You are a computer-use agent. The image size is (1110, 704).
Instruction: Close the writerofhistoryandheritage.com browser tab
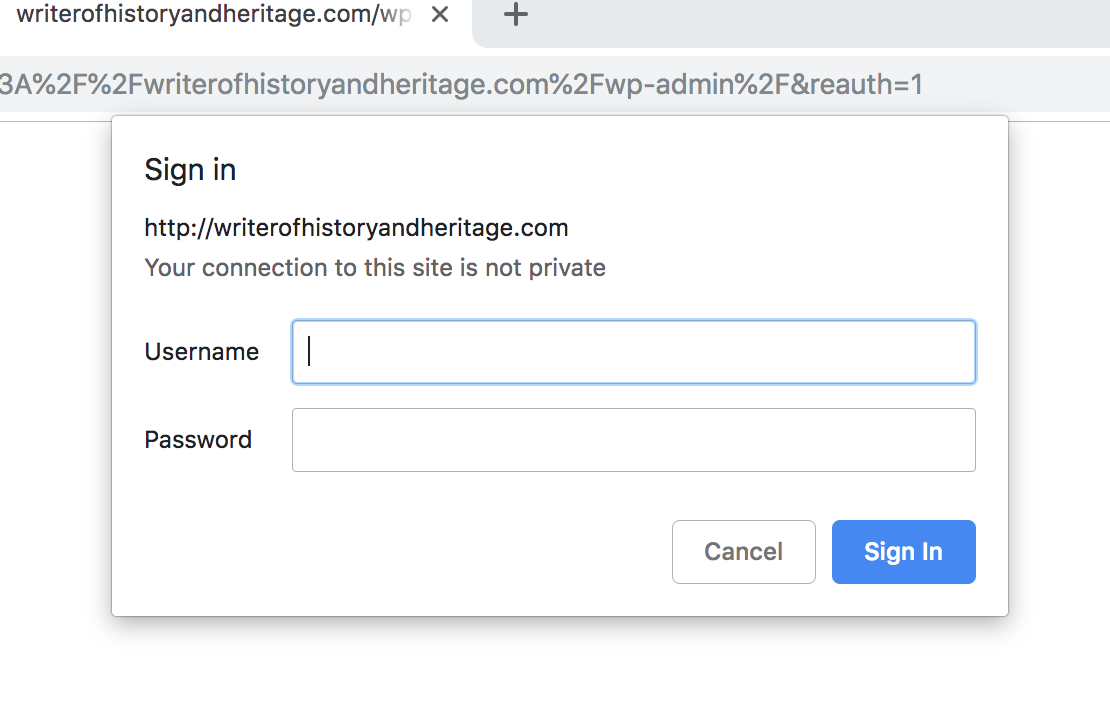pos(440,14)
